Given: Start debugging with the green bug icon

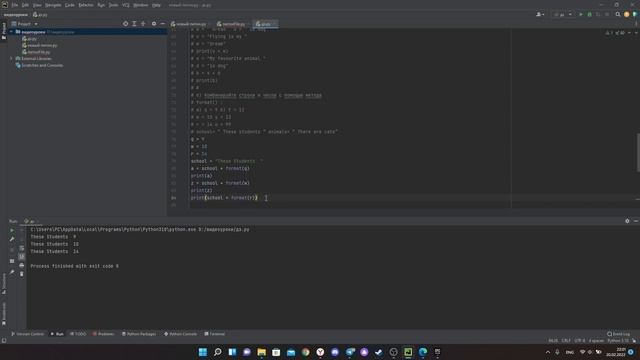Looking at the screenshot, I should tap(589, 15).
